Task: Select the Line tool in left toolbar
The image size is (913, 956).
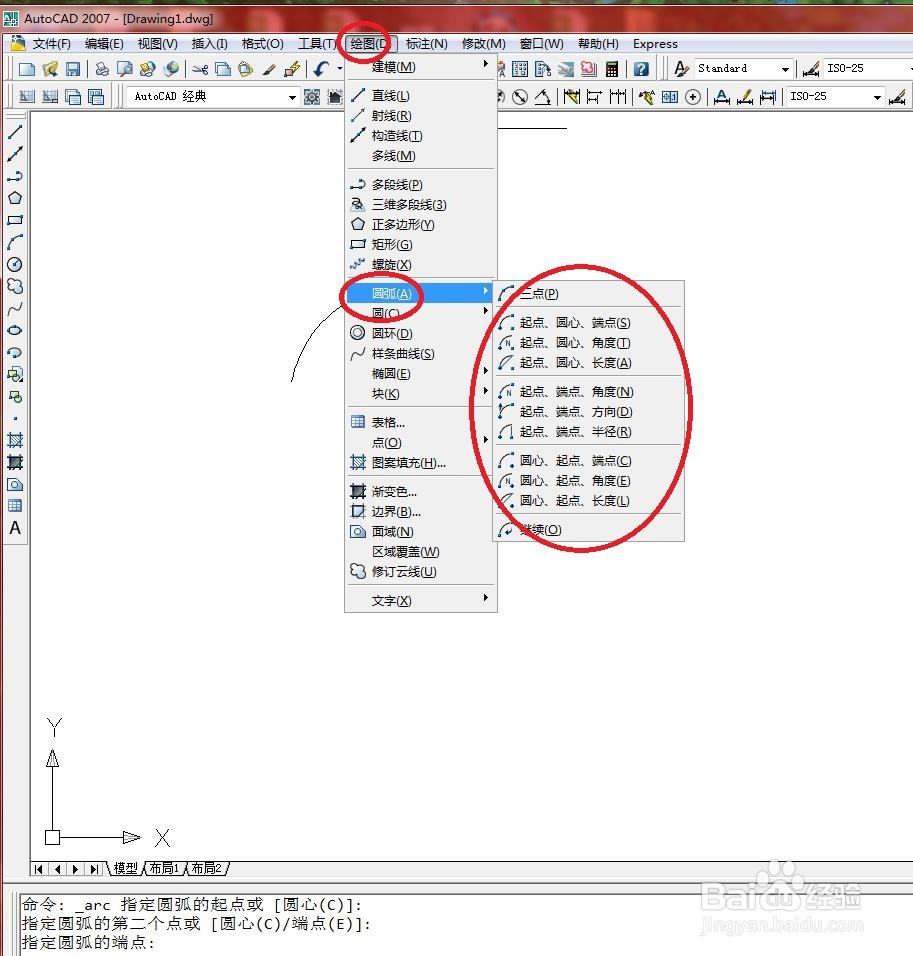Action: click(x=15, y=132)
